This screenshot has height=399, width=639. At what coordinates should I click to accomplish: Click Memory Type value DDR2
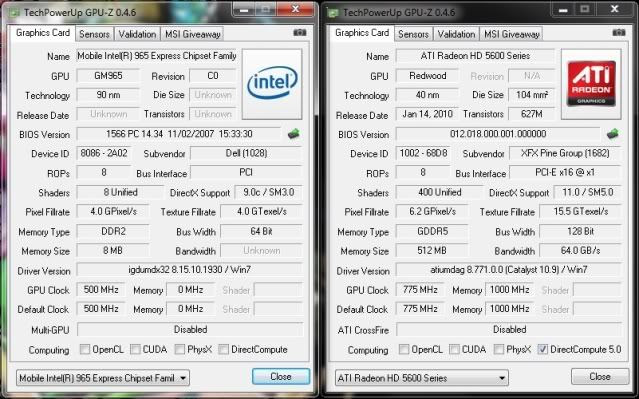(x=113, y=231)
